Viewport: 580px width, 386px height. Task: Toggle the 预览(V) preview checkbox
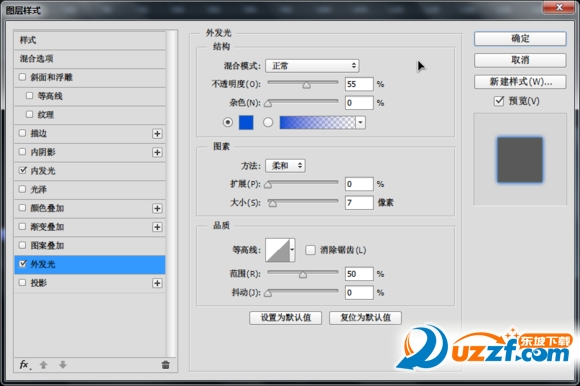click(499, 101)
